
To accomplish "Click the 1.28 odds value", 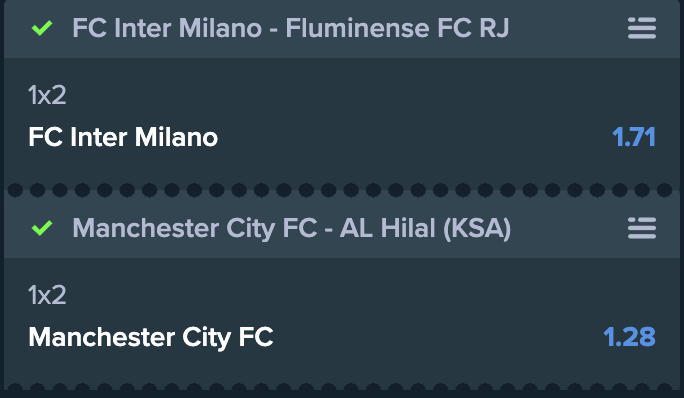I will (x=629, y=337).
